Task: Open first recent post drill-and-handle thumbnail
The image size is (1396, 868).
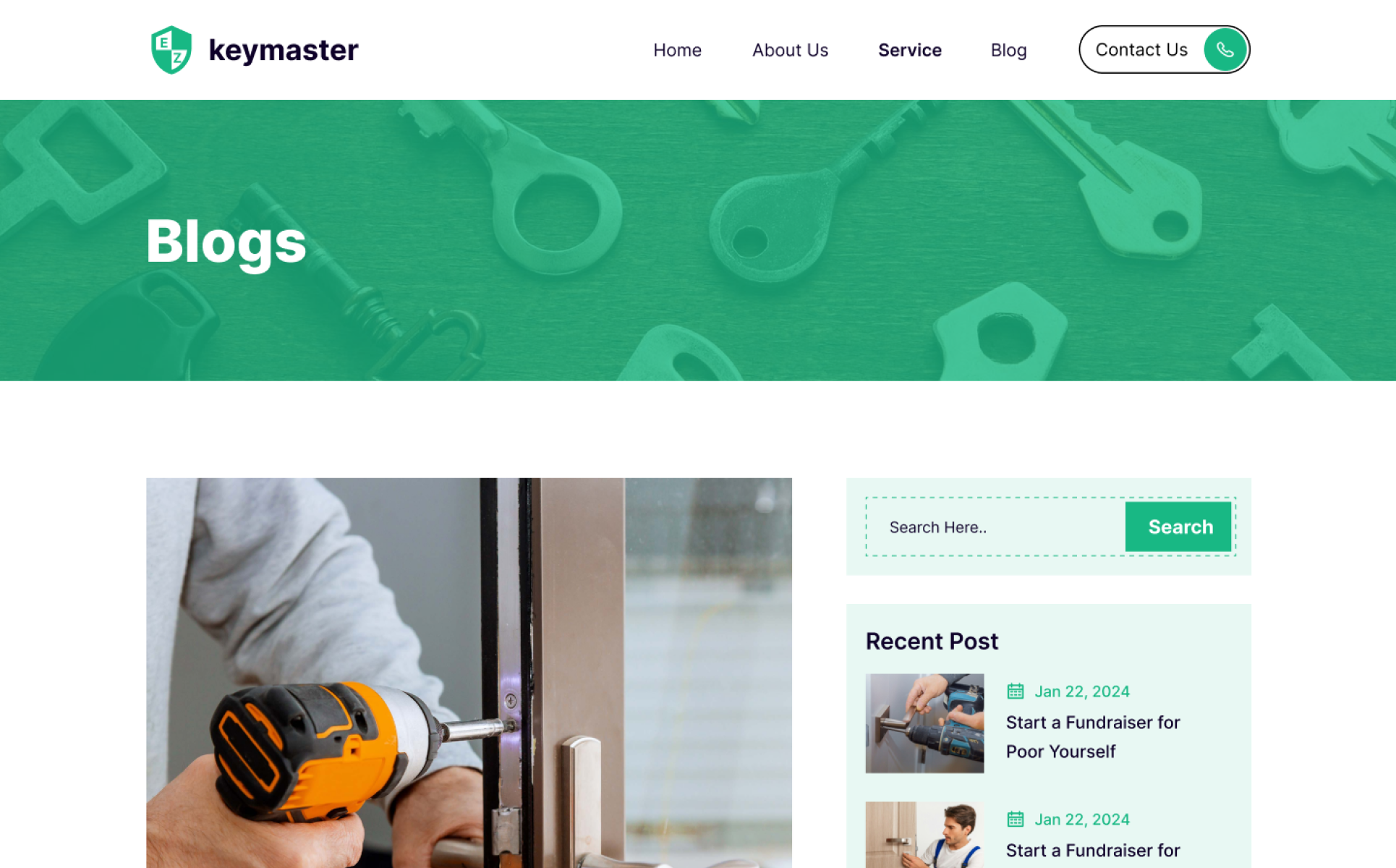Action: (x=924, y=723)
